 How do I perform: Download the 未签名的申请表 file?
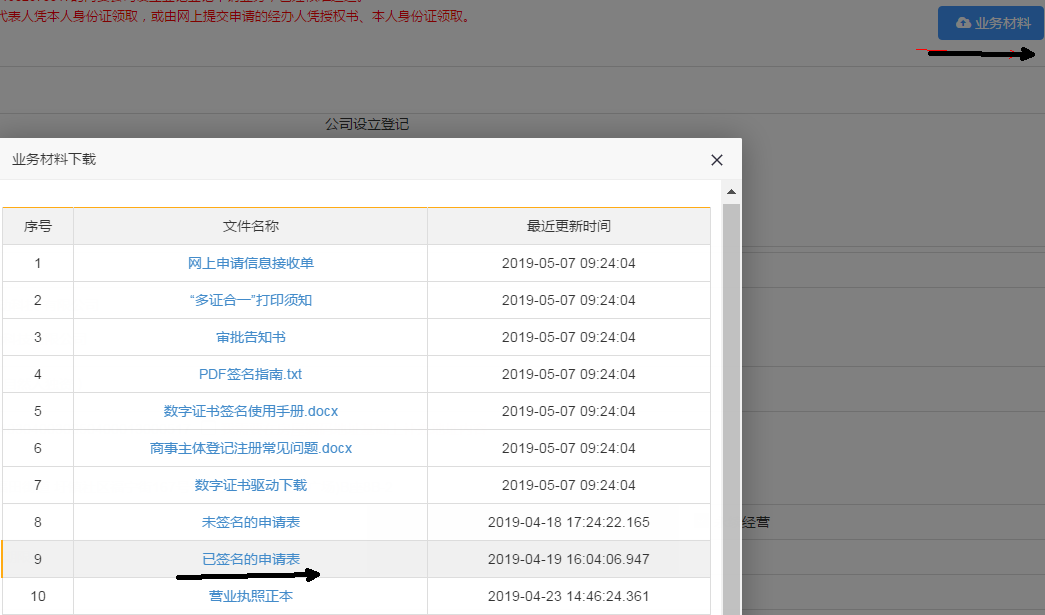click(x=251, y=522)
